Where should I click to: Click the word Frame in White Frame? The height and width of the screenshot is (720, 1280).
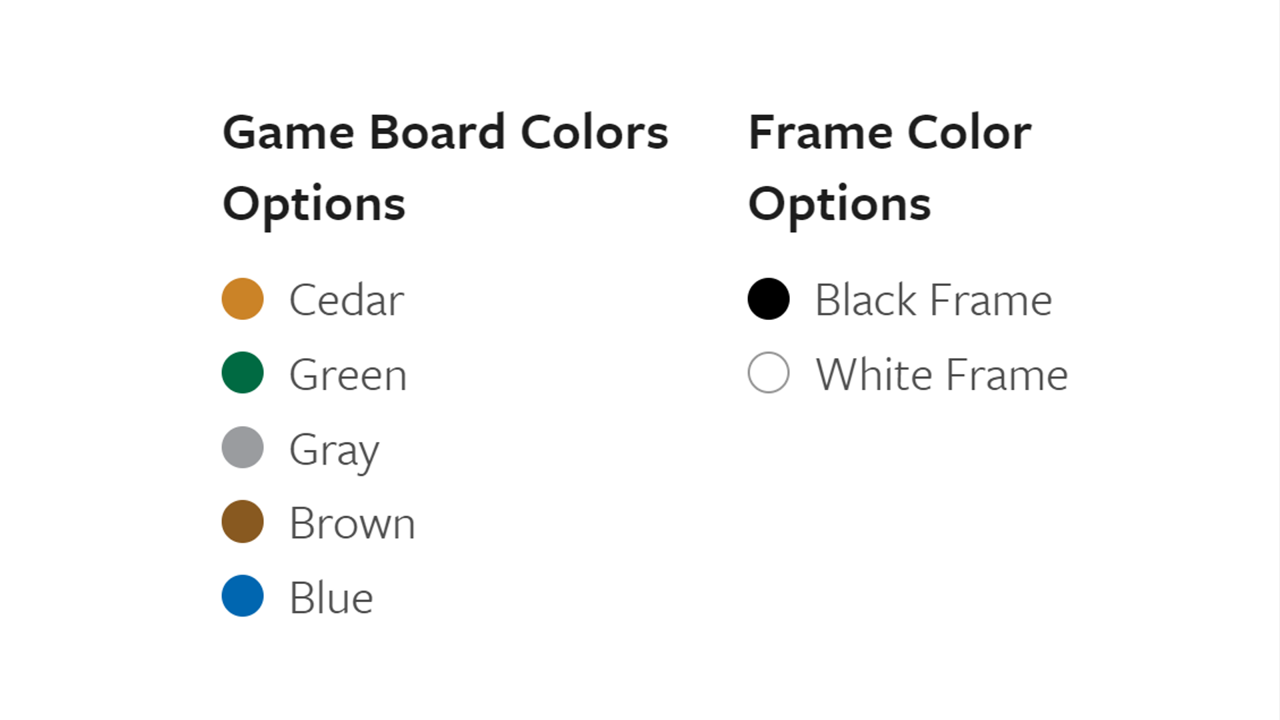click(x=1007, y=375)
